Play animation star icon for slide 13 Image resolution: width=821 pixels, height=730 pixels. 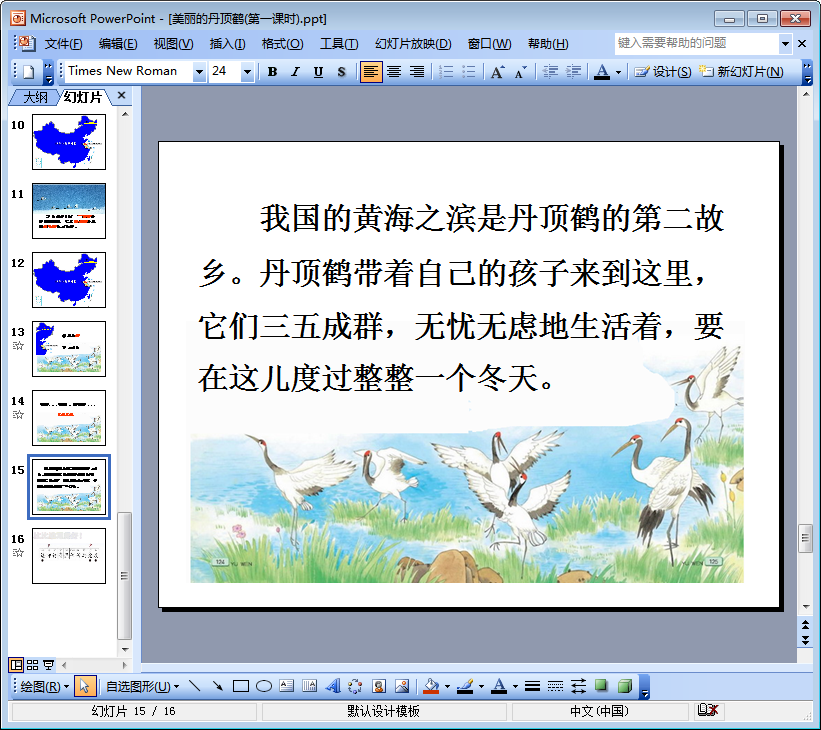(x=18, y=346)
